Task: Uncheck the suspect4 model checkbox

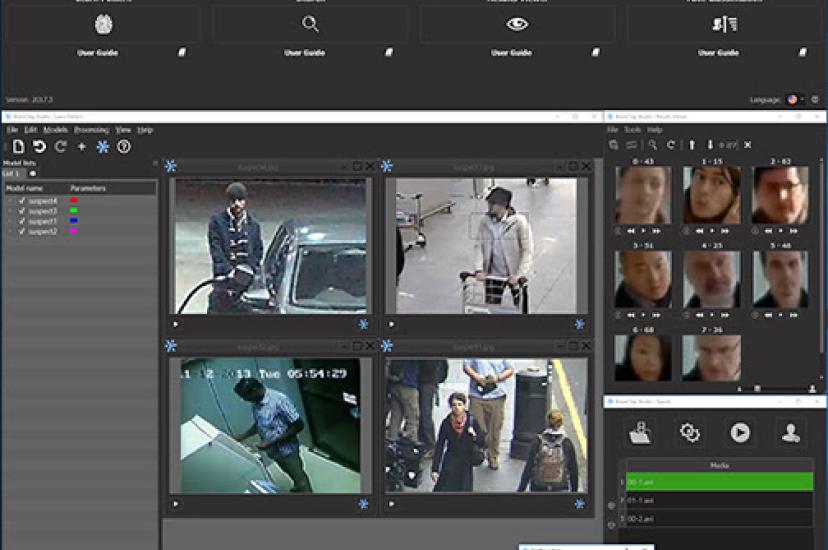Action: (22, 201)
